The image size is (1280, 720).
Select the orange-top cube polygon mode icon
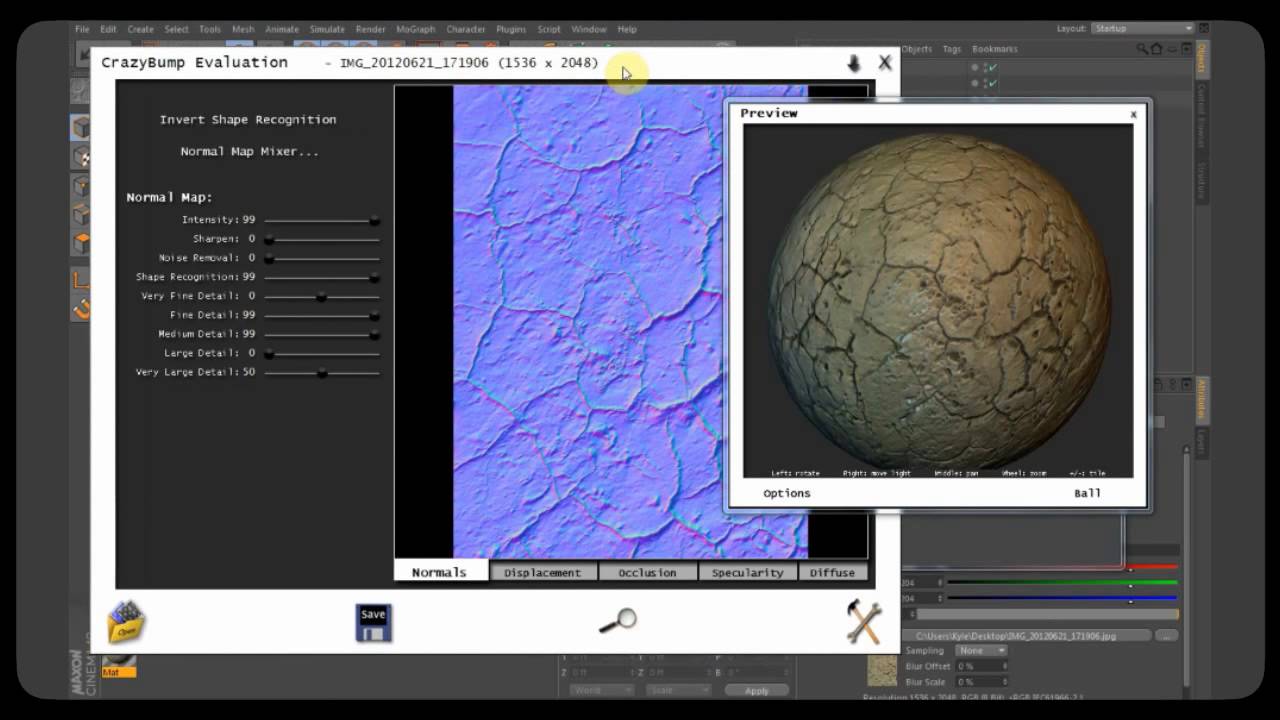coord(81,243)
